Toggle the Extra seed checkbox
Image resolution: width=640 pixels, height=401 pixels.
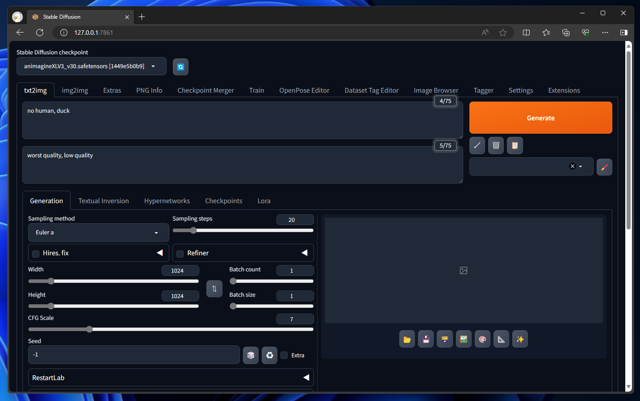pos(284,355)
